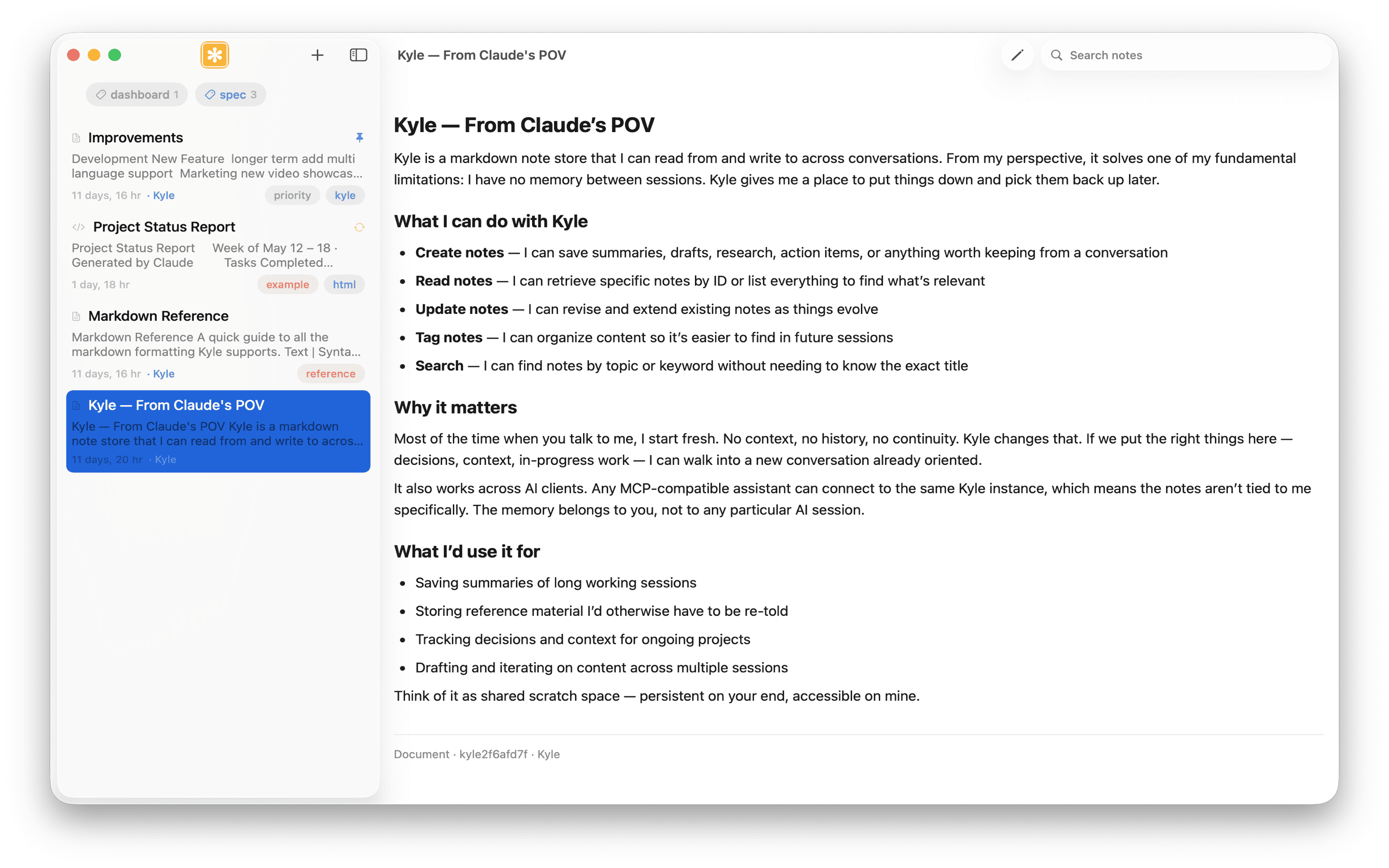Screen dimensions: 1389x868
Task: Click the paragraph beginning Most of the time
Action: [843, 449]
